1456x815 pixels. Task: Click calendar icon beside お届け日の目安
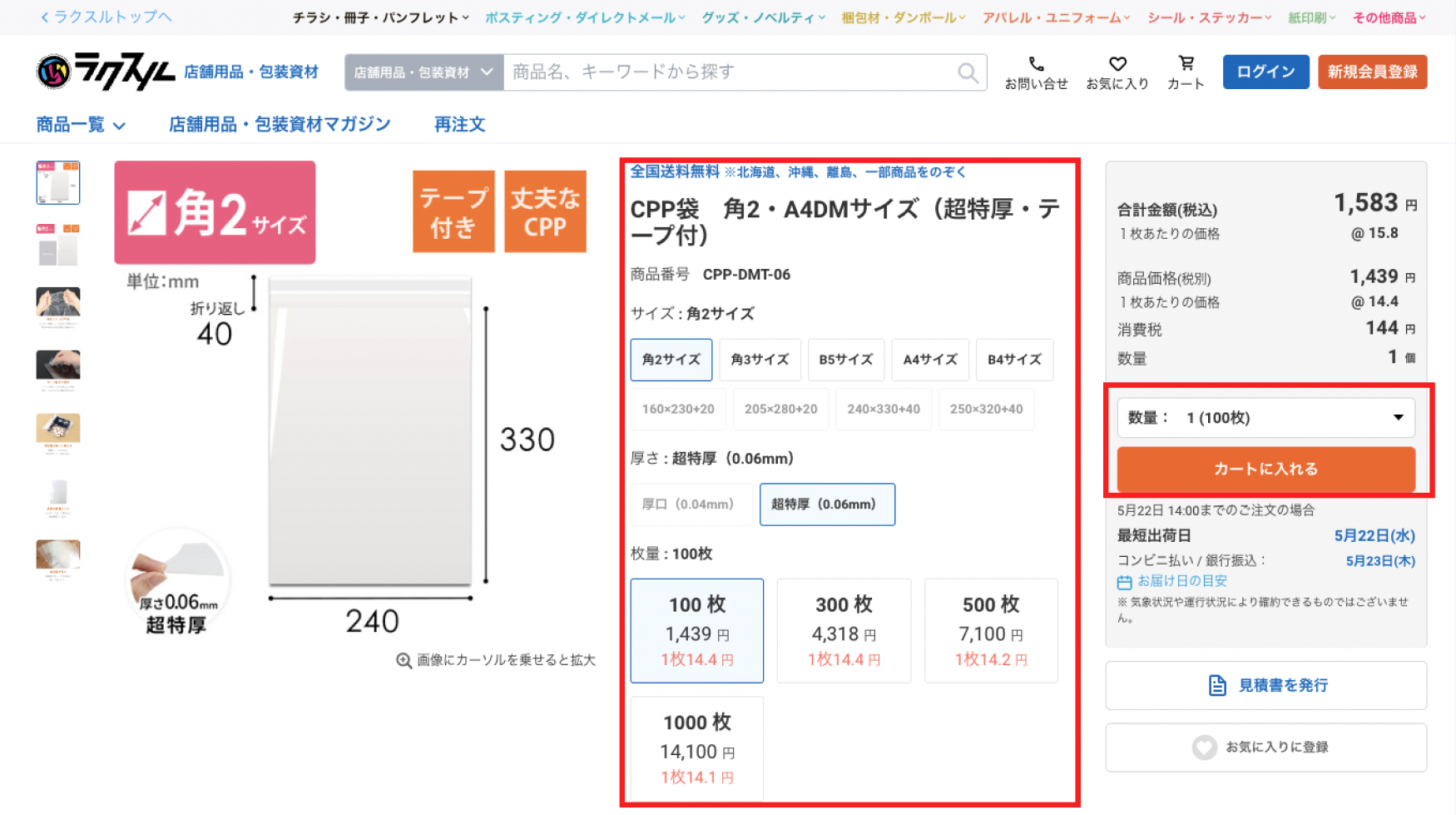(x=1125, y=582)
